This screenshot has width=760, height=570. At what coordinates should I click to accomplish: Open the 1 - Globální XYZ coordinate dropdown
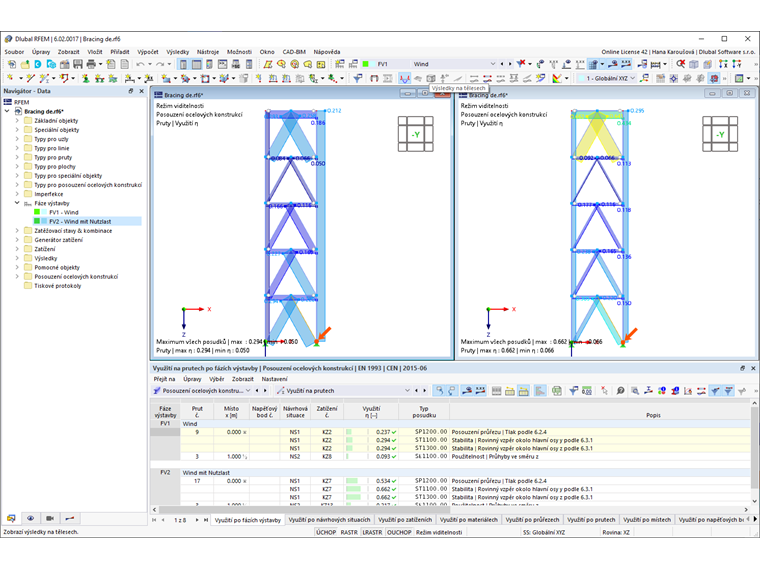[633, 78]
